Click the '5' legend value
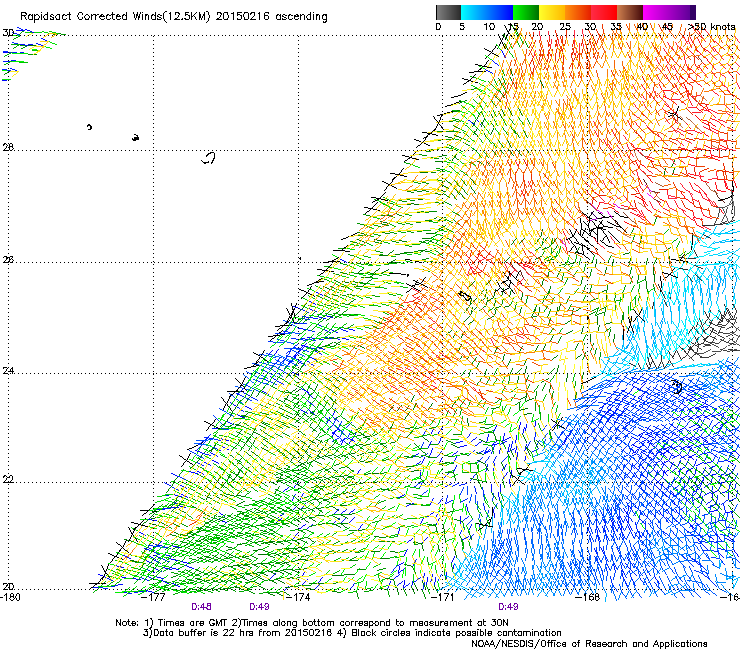 (462, 26)
